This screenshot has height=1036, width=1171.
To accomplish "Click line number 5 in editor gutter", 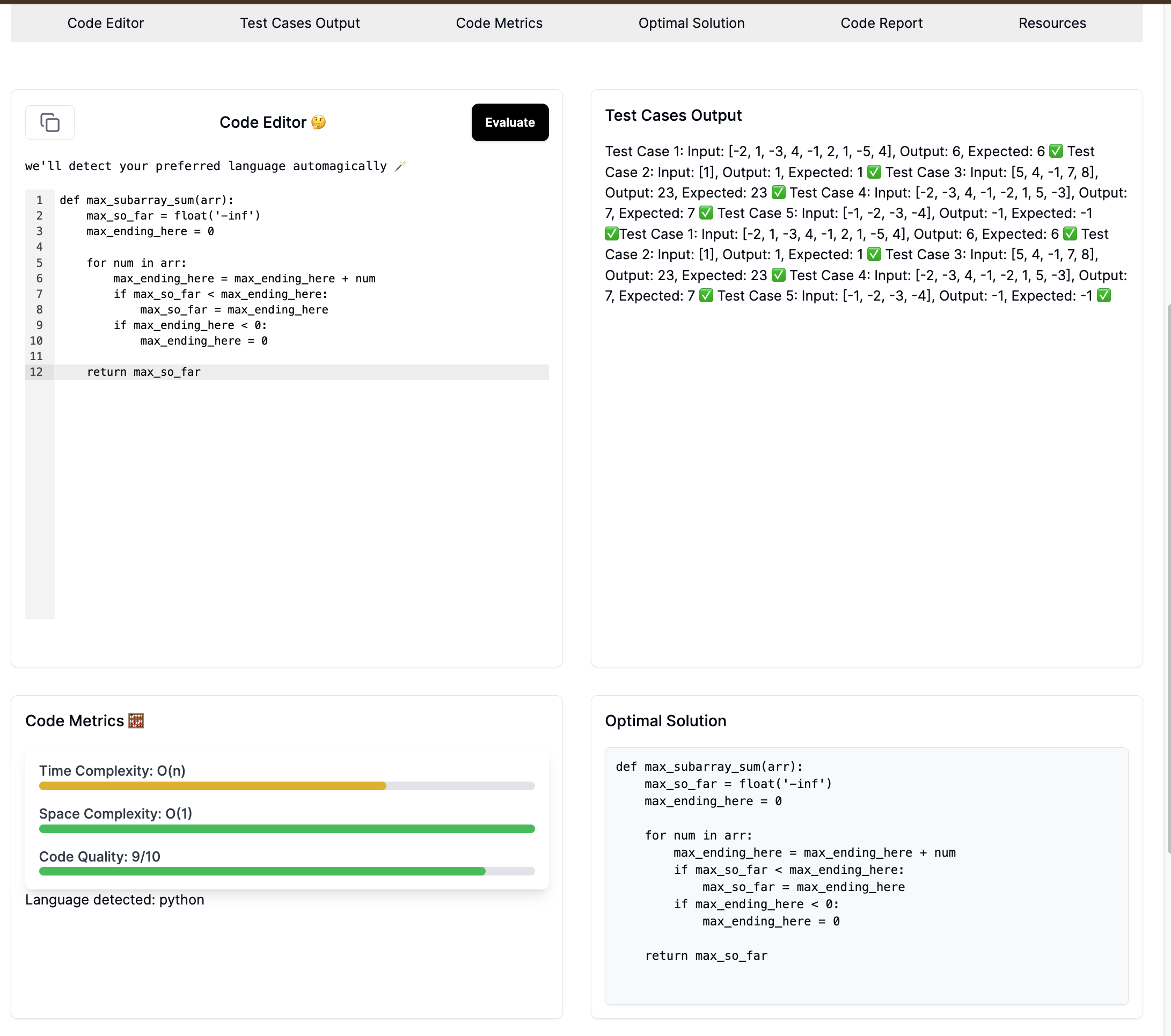I will 40,262.
